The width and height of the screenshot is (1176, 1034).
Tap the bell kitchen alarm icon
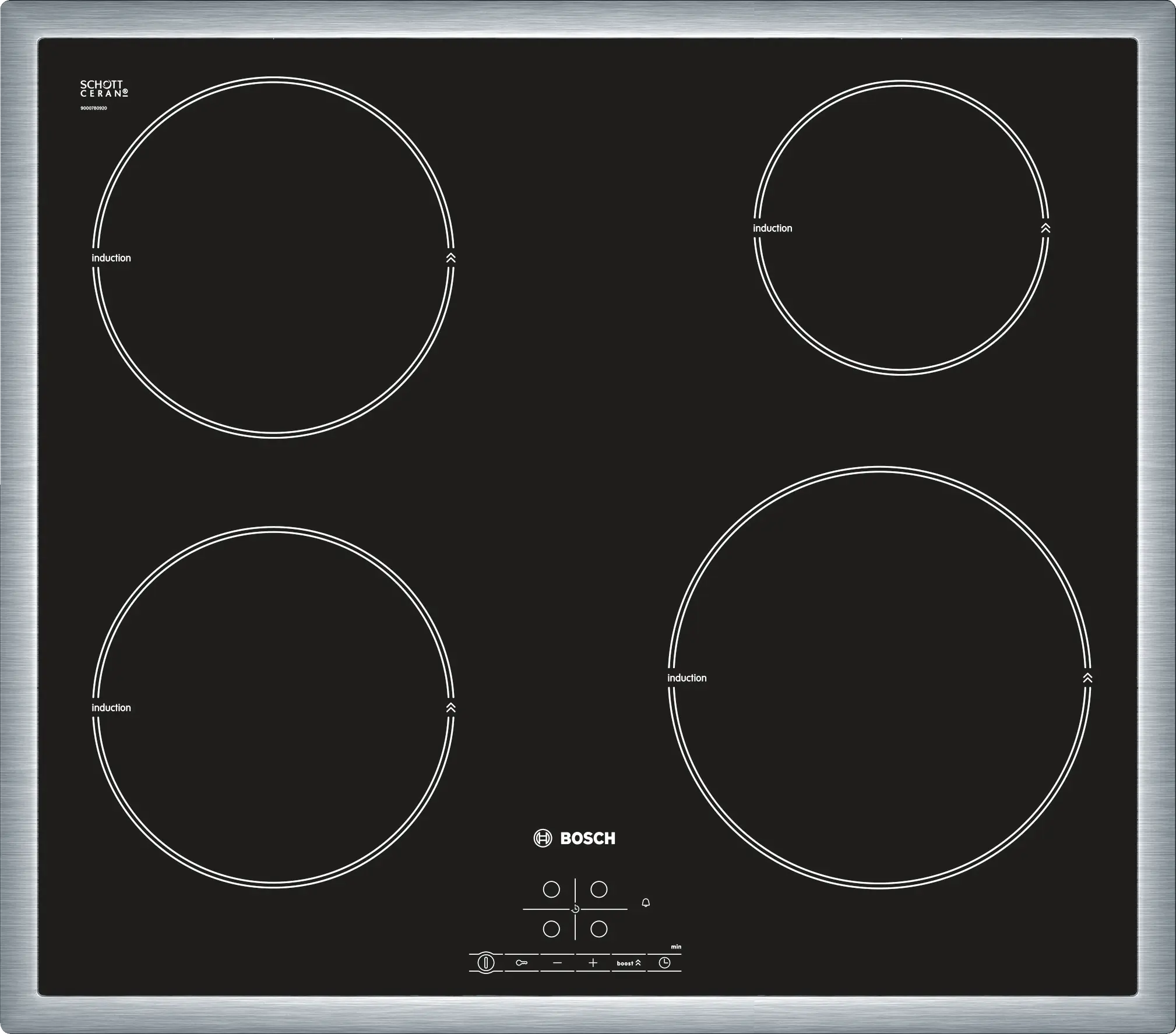(x=646, y=903)
